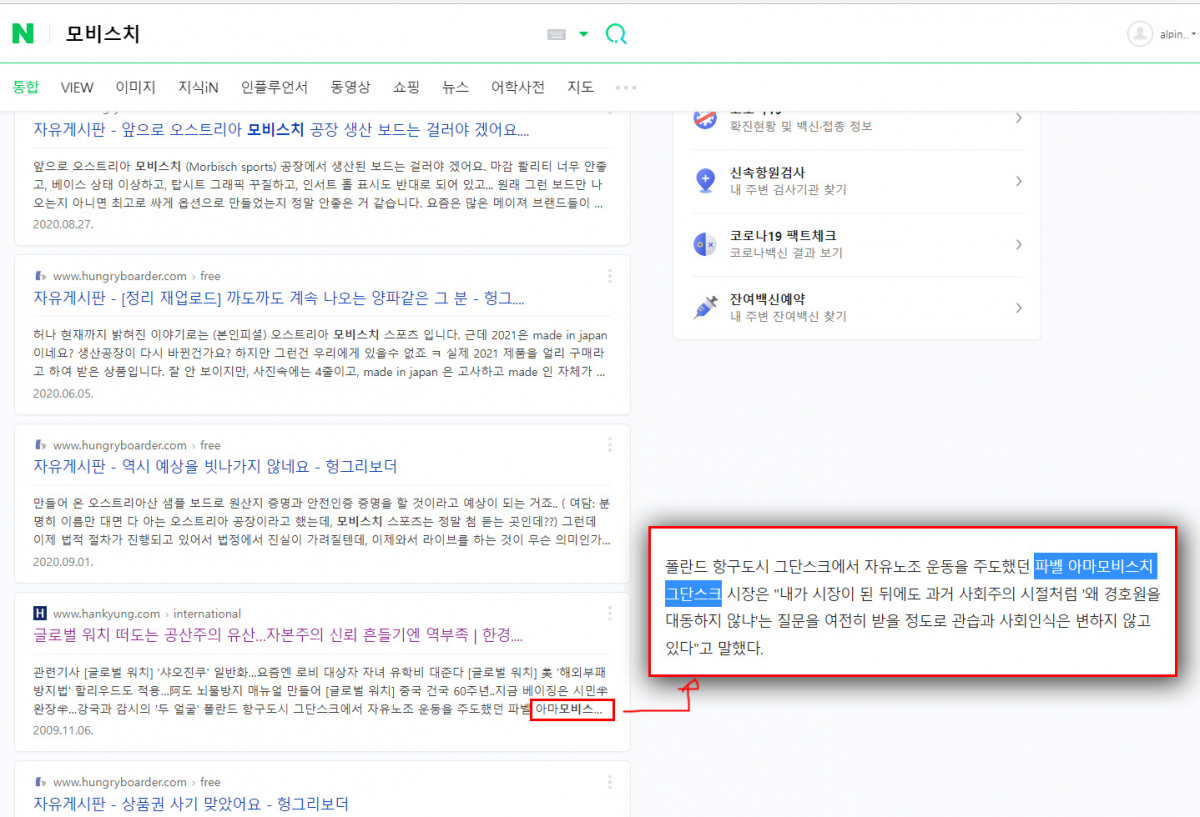
Task: Click favicon beside 상품권 사기 result
Action: [40, 782]
